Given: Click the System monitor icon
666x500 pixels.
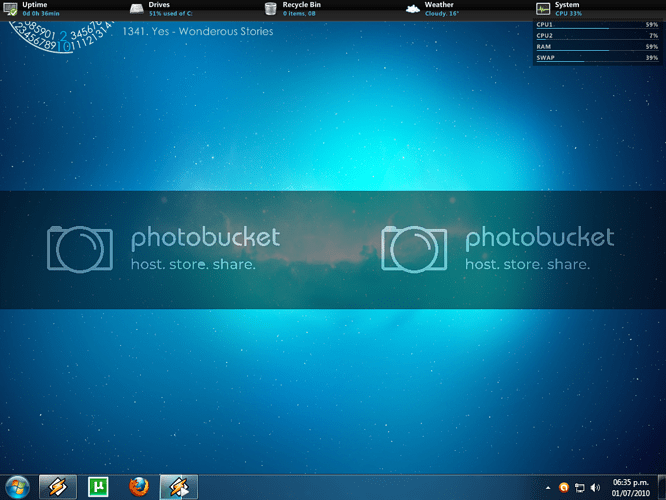Looking at the screenshot, I should click(x=543, y=9).
